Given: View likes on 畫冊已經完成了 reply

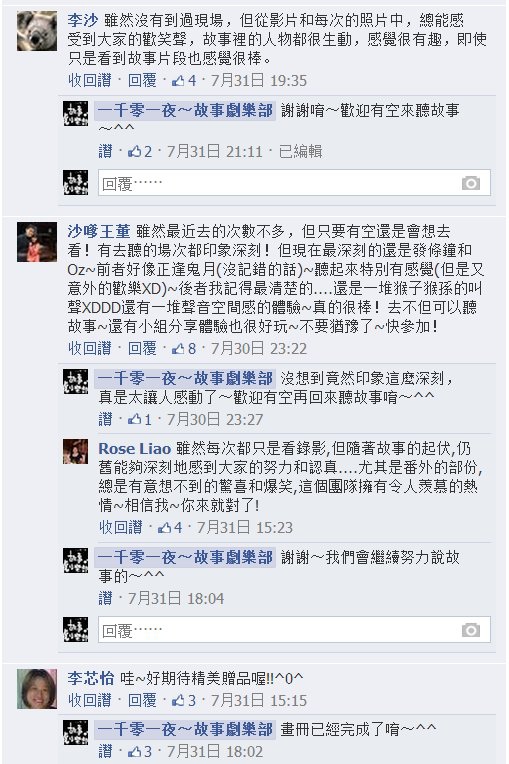Looking at the screenshot, I should point(140,752).
